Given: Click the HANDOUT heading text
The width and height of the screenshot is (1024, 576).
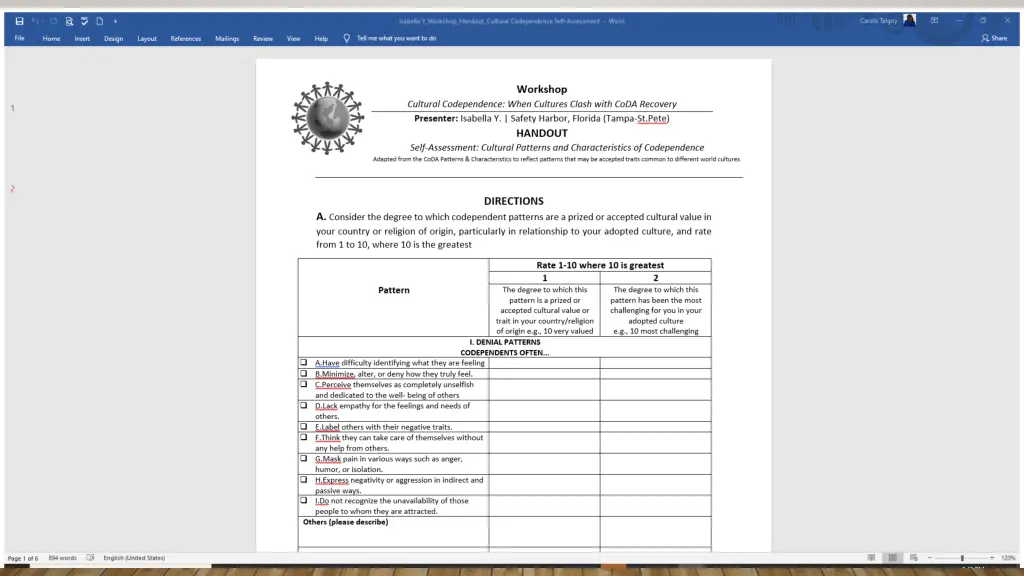Looking at the screenshot, I should [541, 133].
